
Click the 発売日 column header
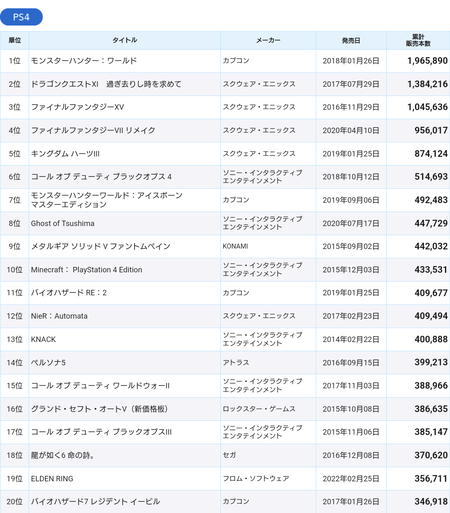(351, 40)
